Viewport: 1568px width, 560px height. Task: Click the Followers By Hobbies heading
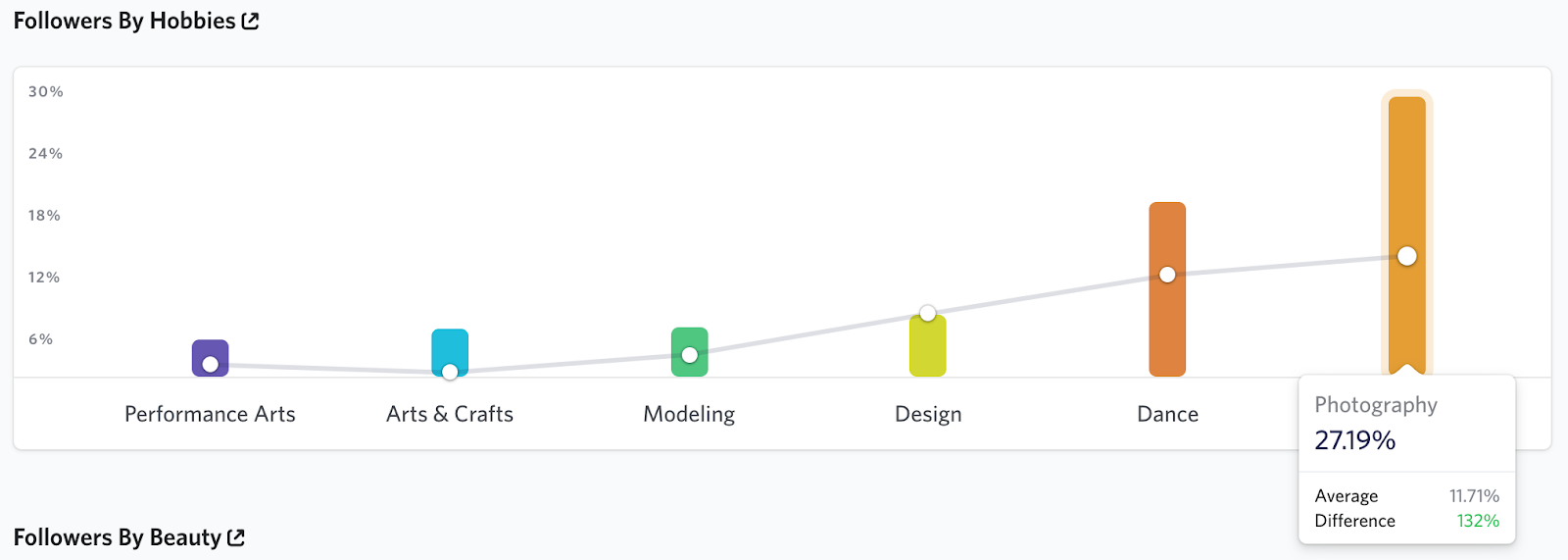(124, 21)
